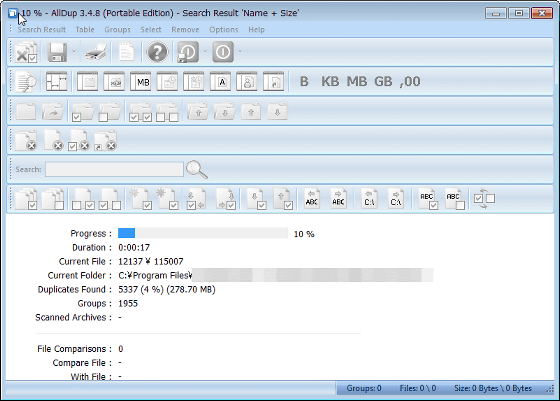Select the B size unit
This screenshot has width=560, height=401.
click(x=304, y=82)
